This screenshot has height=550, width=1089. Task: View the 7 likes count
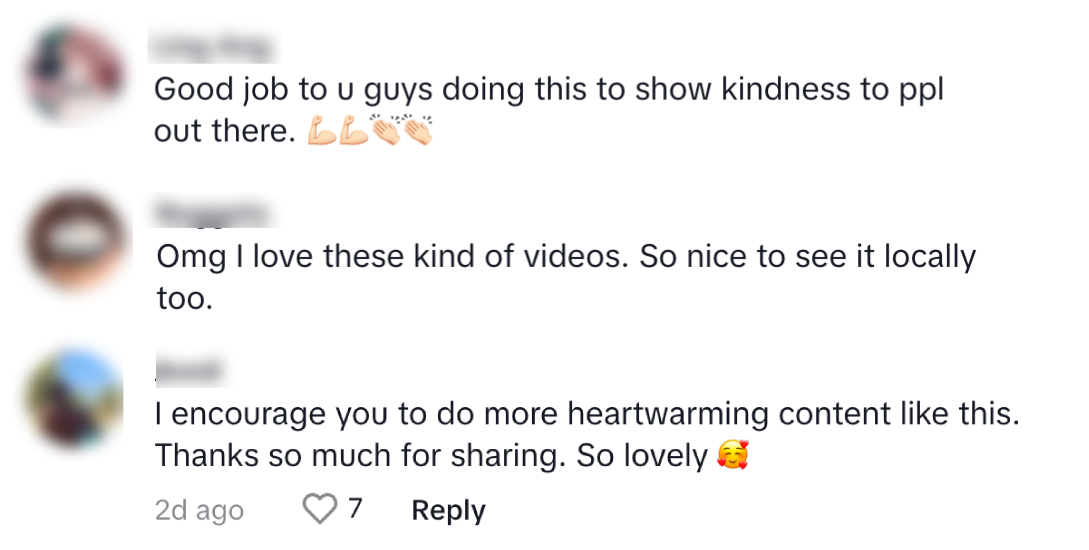tap(354, 510)
